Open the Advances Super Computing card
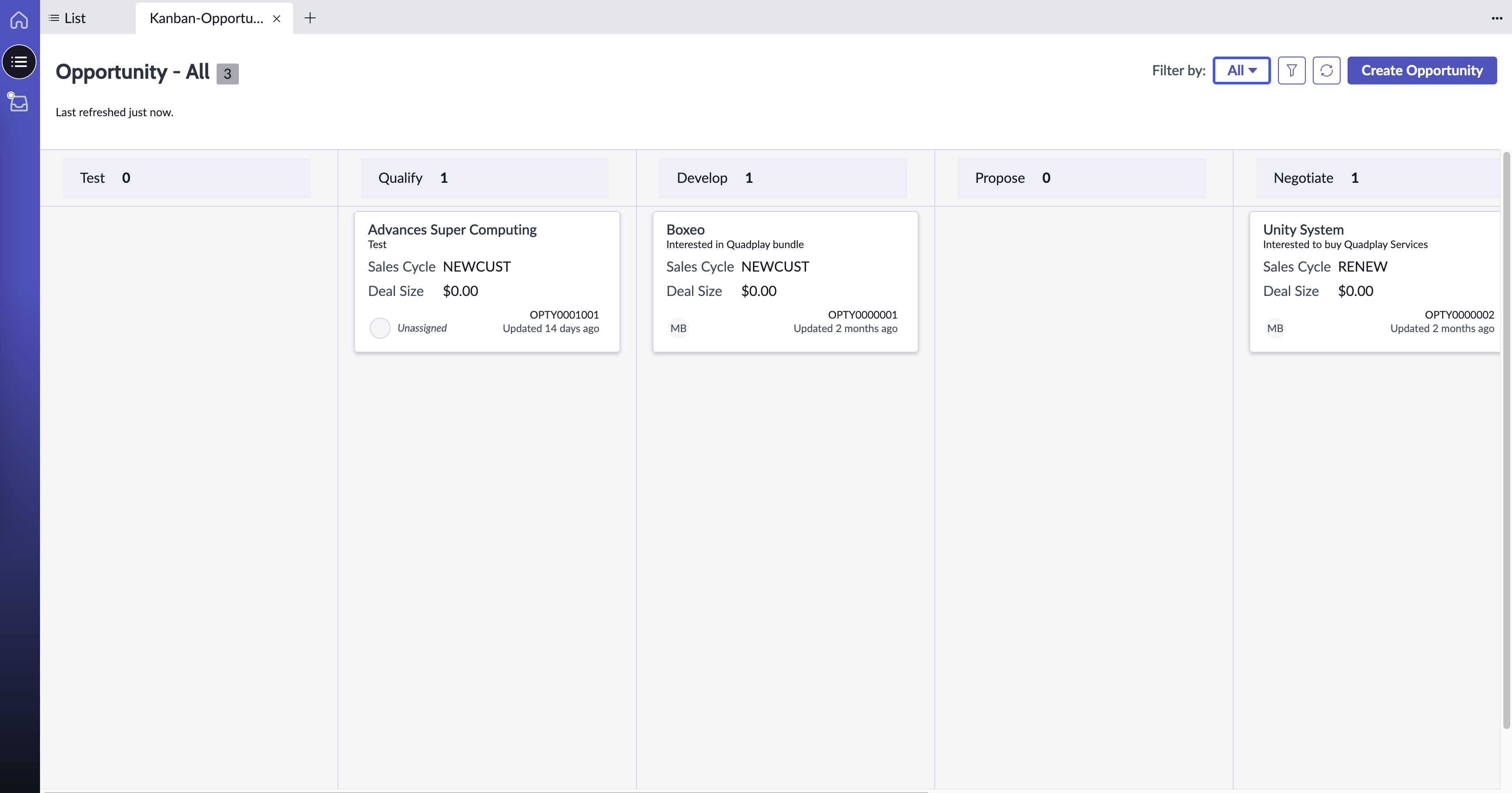 [487, 282]
